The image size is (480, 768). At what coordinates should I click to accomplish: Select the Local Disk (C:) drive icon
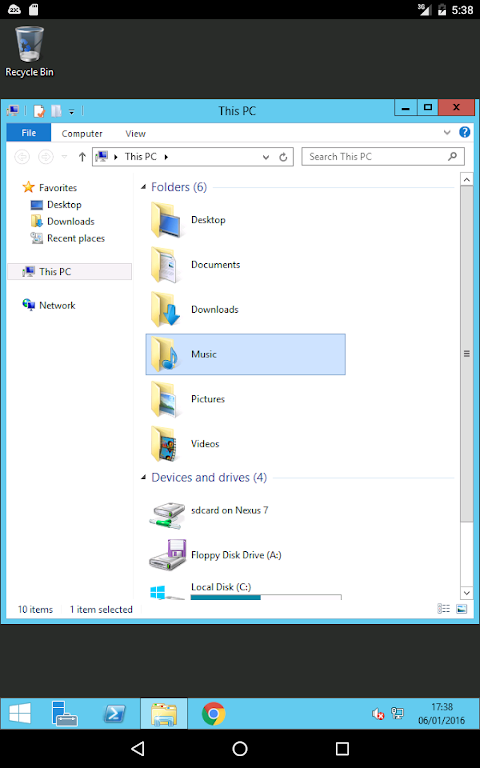tap(167, 593)
